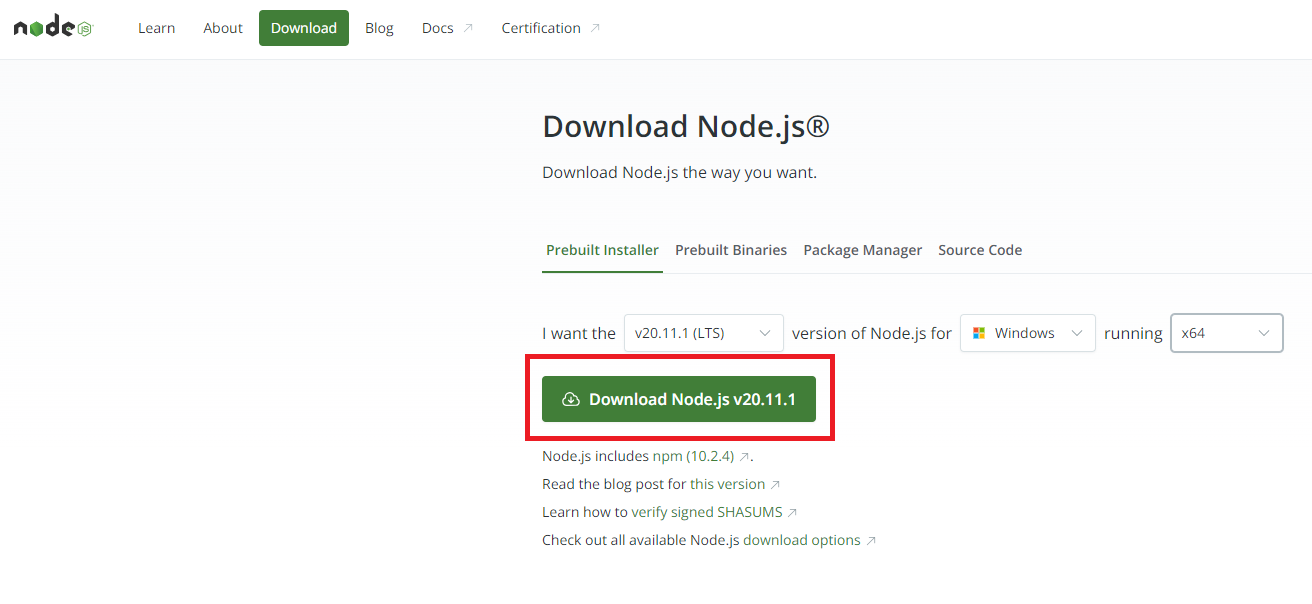1312x604 pixels.
Task: Open the About navigation link
Action: 223,28
